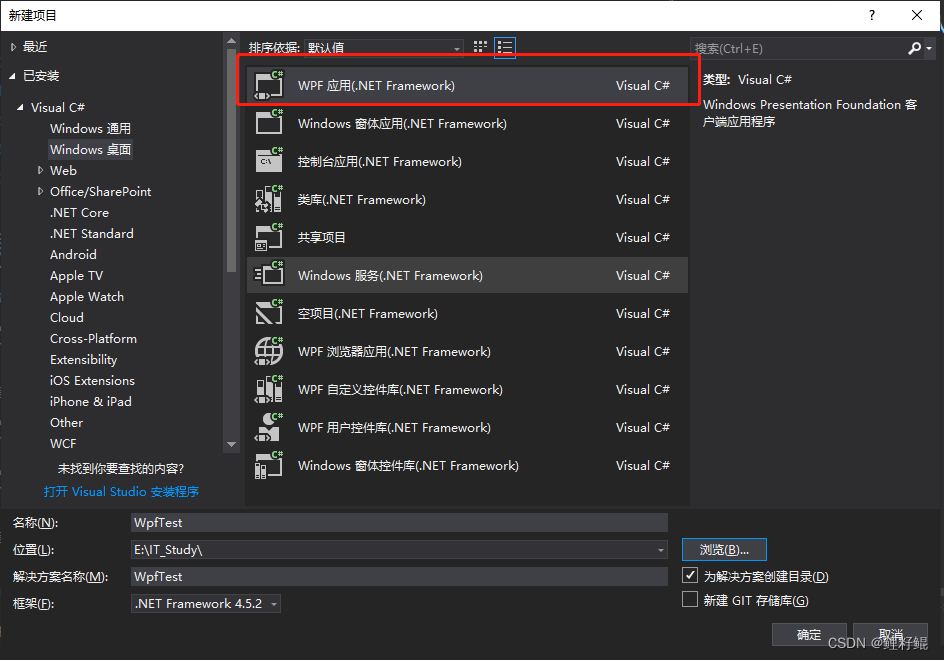Screen dimensions: 944x660
Task: Collapse the Visual C# tree node
Action: click(23, 107)
